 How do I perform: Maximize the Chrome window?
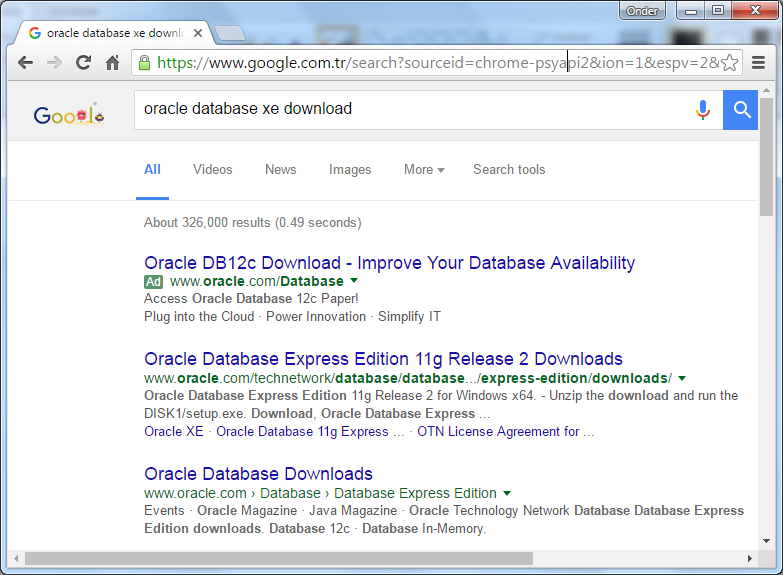(718, 10)
